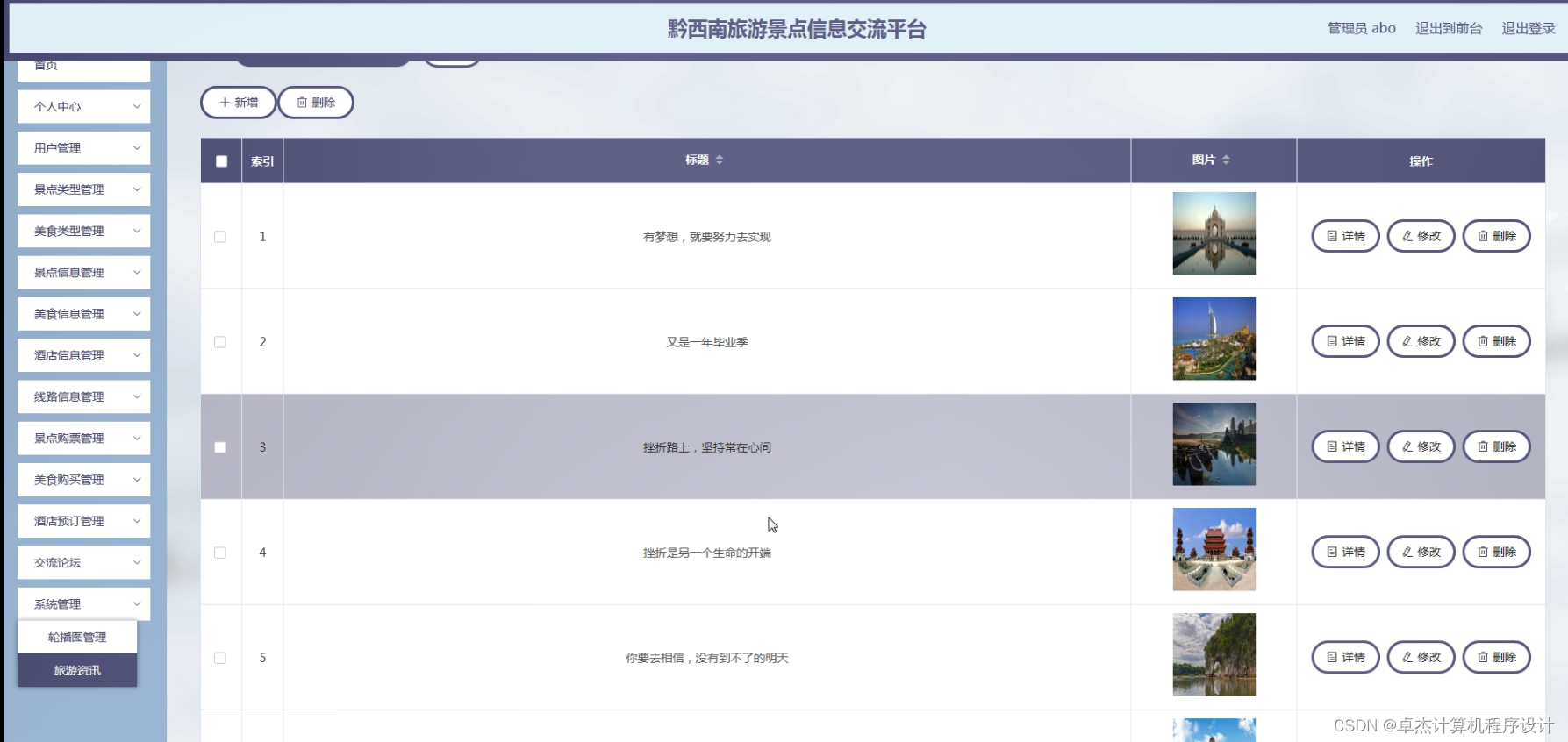The height and width of the screenshot is (742, 1568).
Task: Click the title text 有梦想，就要努力去实现
Action: 707,237
